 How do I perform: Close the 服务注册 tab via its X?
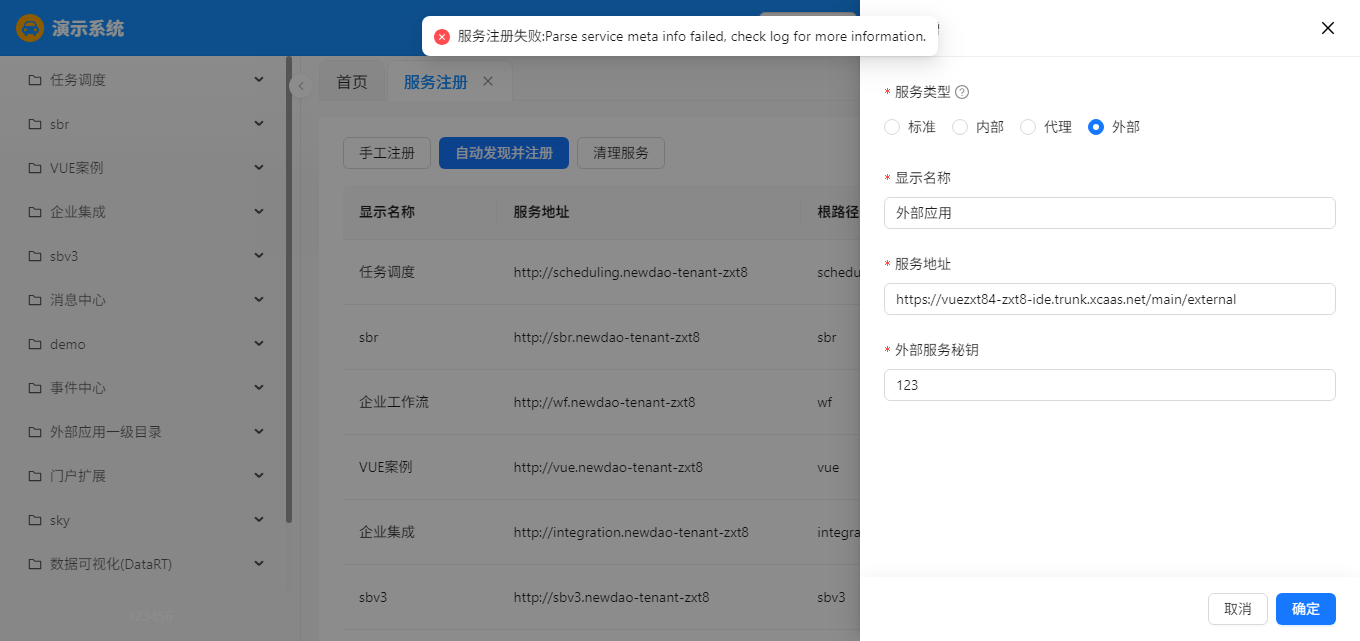pos(488,81)
